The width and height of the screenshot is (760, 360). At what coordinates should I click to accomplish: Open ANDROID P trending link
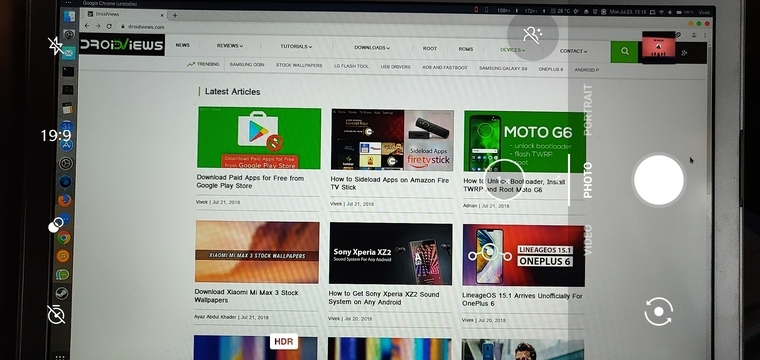(x=586, y=70)
